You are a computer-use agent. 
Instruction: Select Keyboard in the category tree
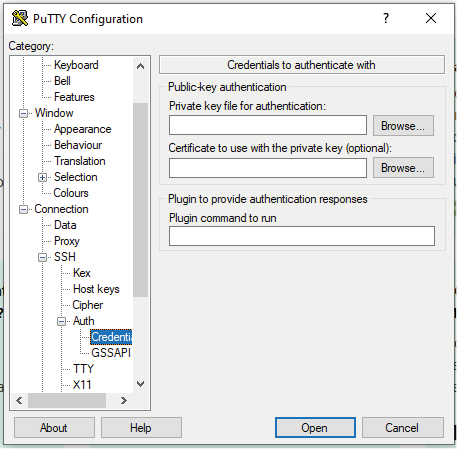[x=76, y=65]
